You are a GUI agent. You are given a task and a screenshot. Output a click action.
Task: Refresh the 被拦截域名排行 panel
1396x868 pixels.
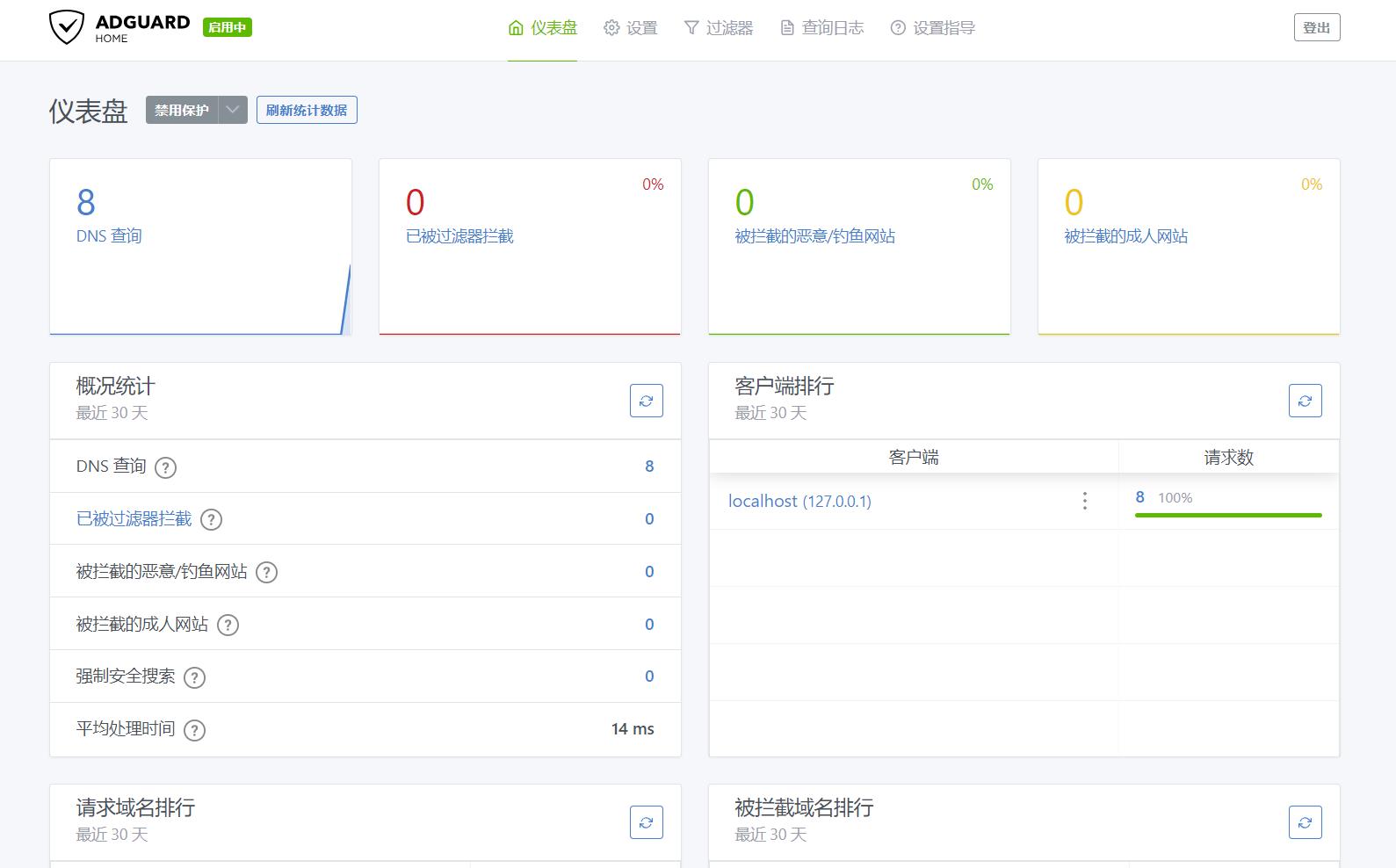[x=1305, y=822]
